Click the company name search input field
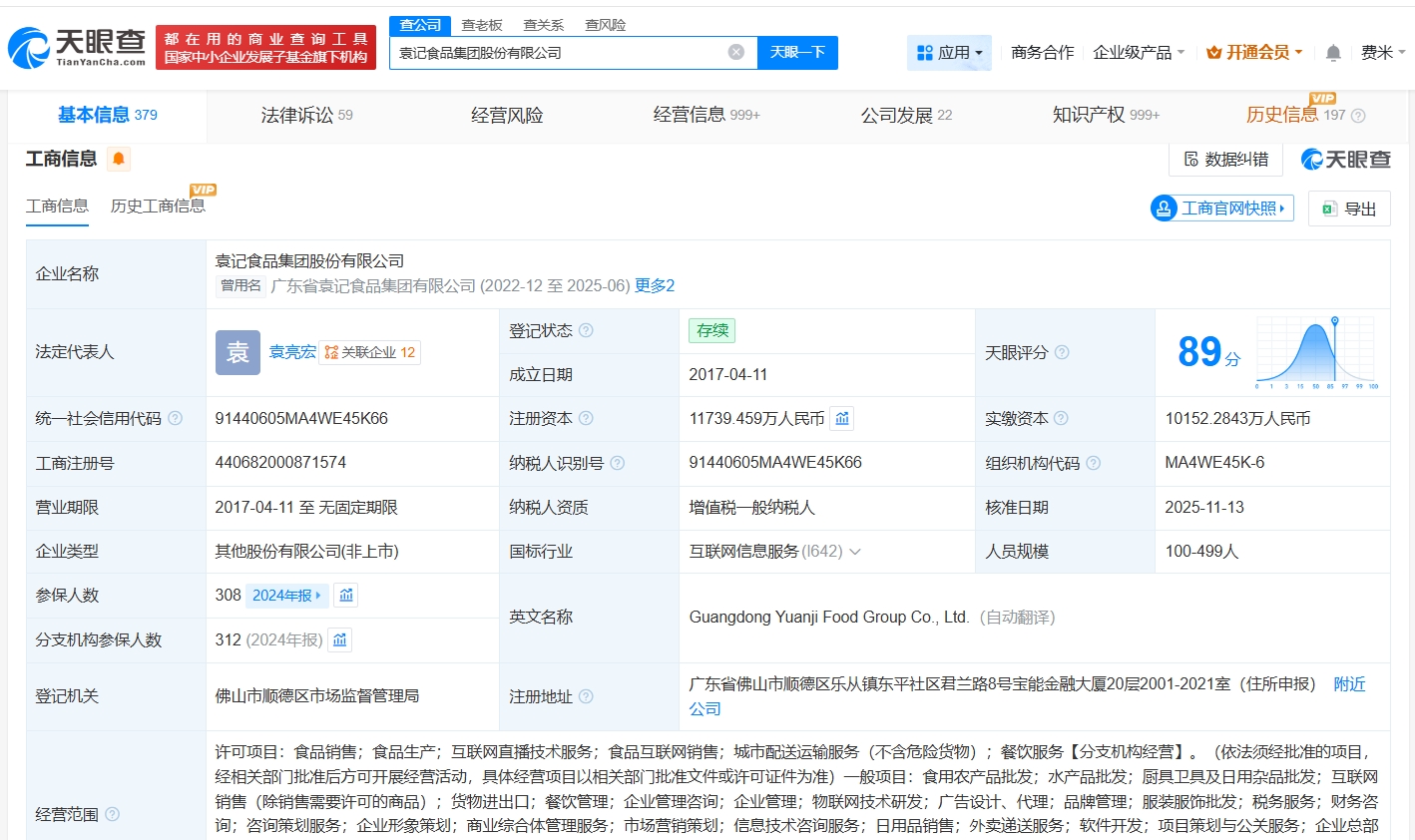The width and height of the screenshot is (1415, 840). point(559,52)
